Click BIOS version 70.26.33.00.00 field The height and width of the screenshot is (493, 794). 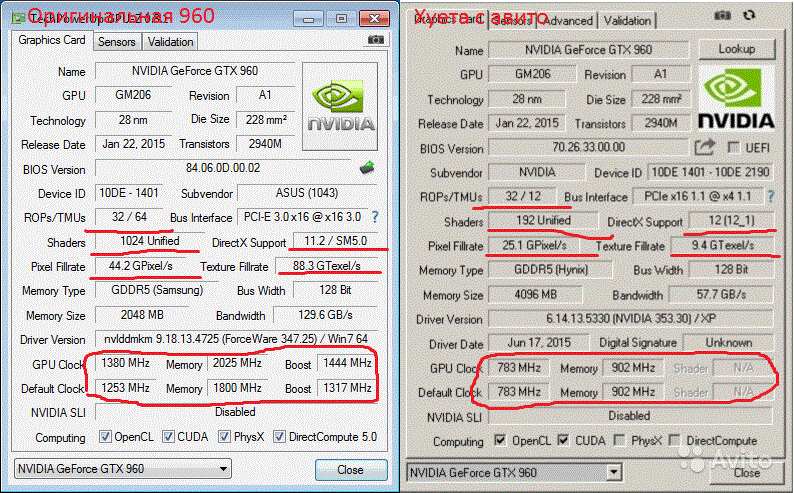(x=588, y=147)
